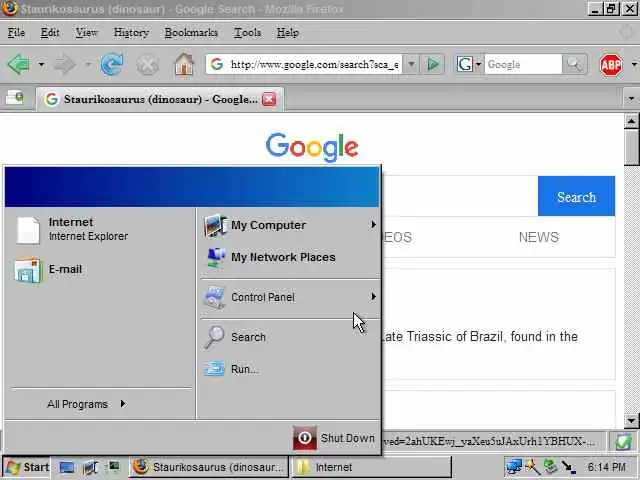Image resolution: width=640 pixels, height=480 pixels.
Task: Select the Staurikosaurus Google tab
Action: [x=160, y=99]
